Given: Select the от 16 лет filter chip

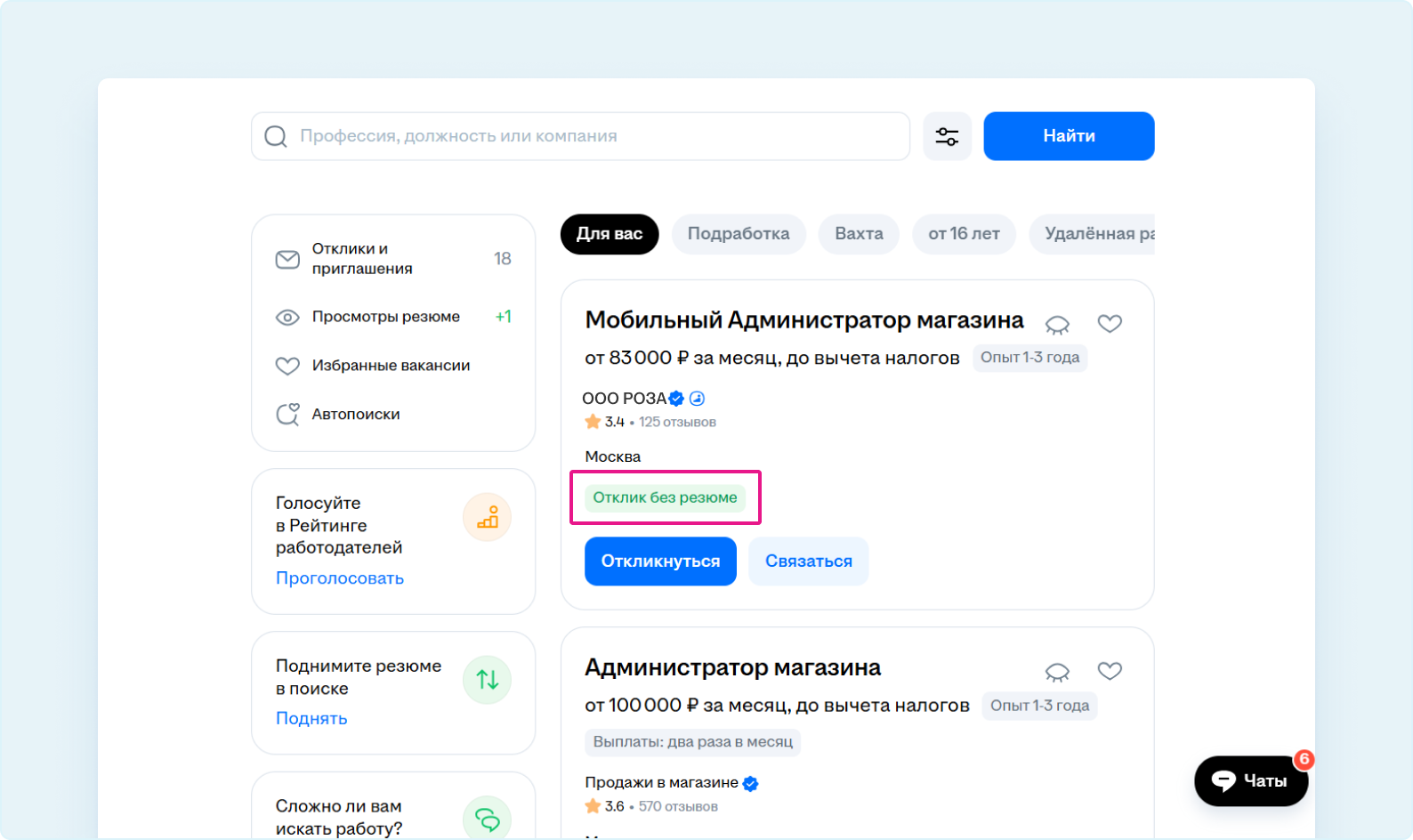Looking at the screenshot, I should 964,234.
